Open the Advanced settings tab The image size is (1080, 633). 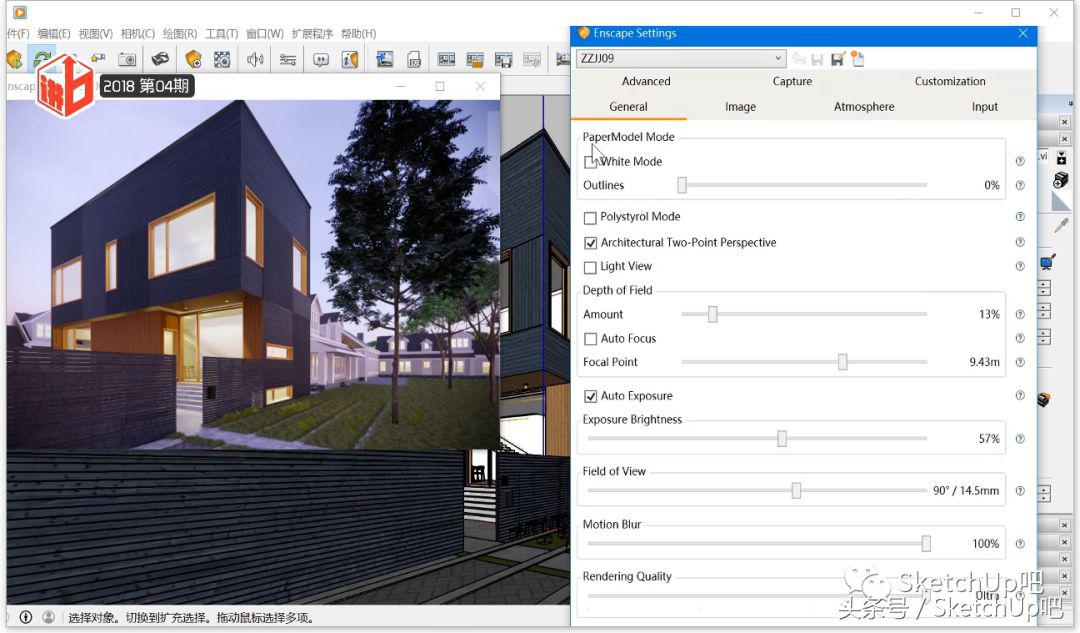click(646, 82)
